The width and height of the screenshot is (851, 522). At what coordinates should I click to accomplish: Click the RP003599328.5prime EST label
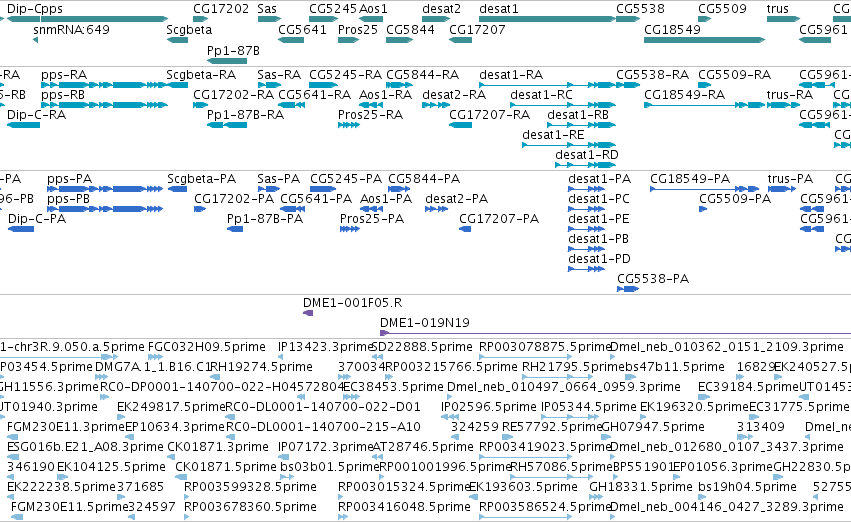(250, 486)
